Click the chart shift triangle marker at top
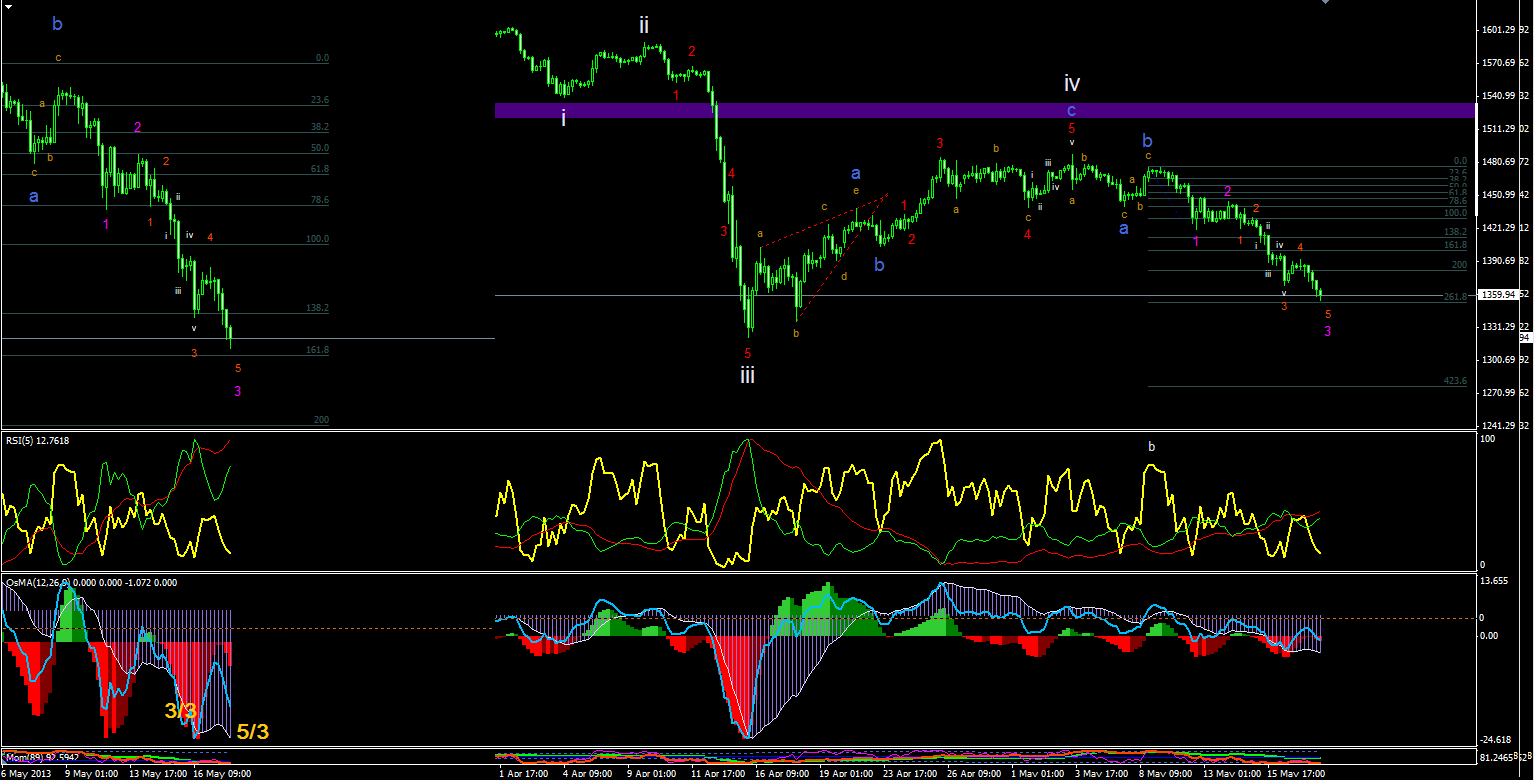The height and width of the screenshot is (780, 1534). pyautogui.click(x=1327, y=2)
